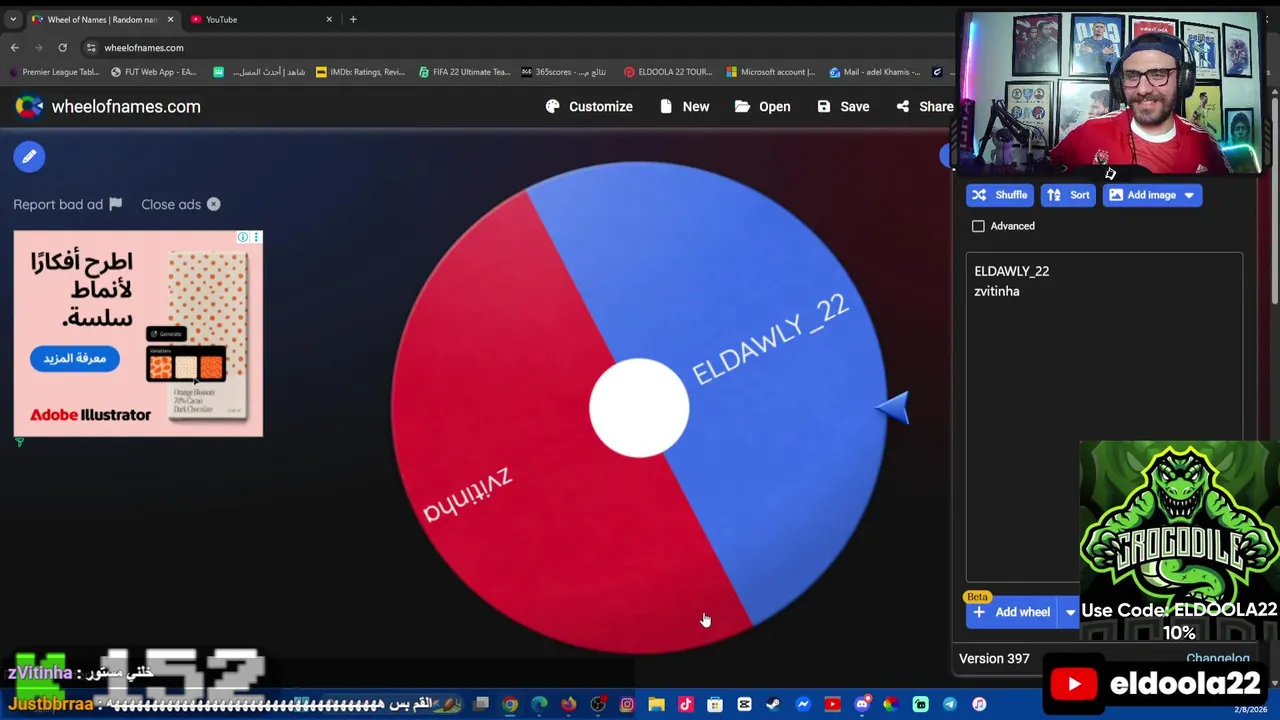Image resolution: width=1280 pixels, height=720 pixels.
Task: Open Chrome from the taskbar
Action: pos(510,705)
